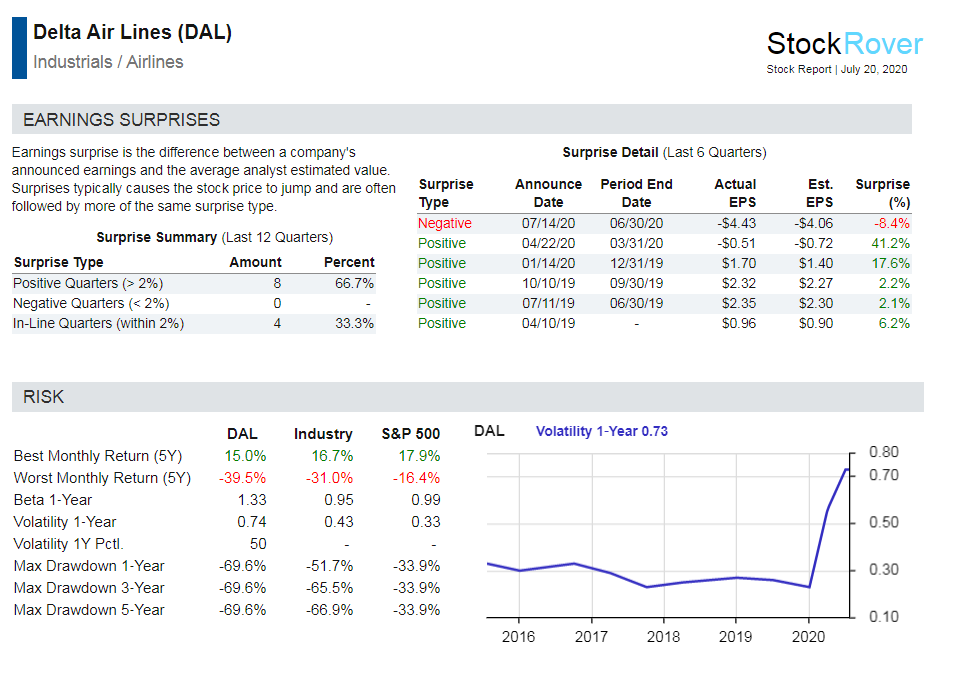Click the StockRover logo

pyautogui.click(x=845, y=44)
